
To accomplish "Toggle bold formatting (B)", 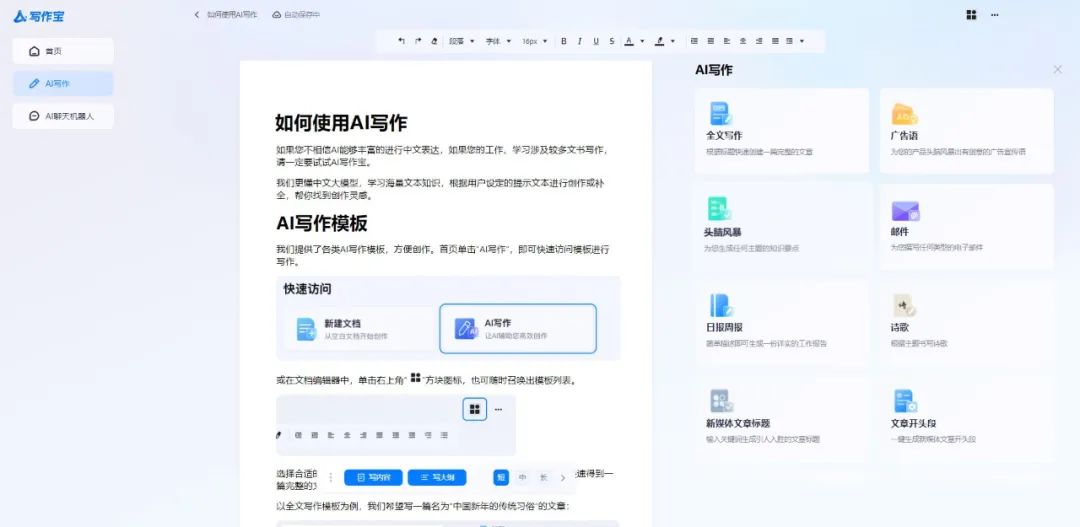I will (x=563, y=41).
